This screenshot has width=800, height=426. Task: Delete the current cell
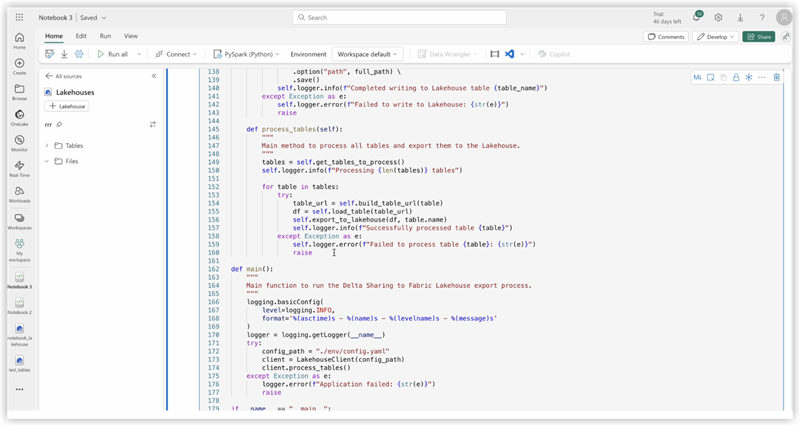777,78
